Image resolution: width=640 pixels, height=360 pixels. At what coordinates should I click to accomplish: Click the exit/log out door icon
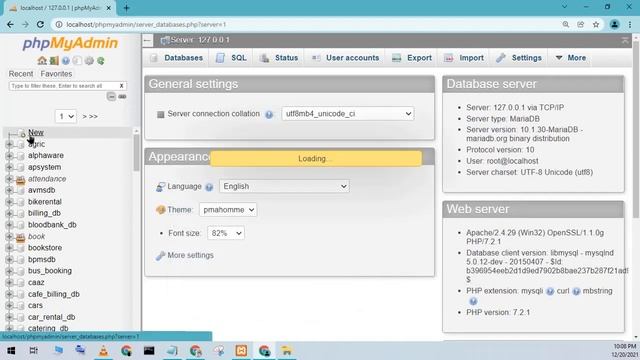[x=54, y=61]
